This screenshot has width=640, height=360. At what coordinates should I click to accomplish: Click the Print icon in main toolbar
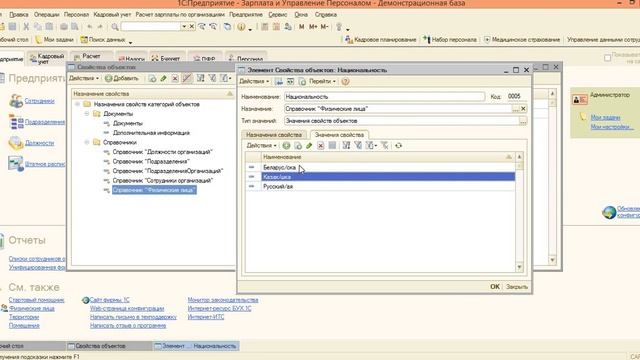(64, 27)
